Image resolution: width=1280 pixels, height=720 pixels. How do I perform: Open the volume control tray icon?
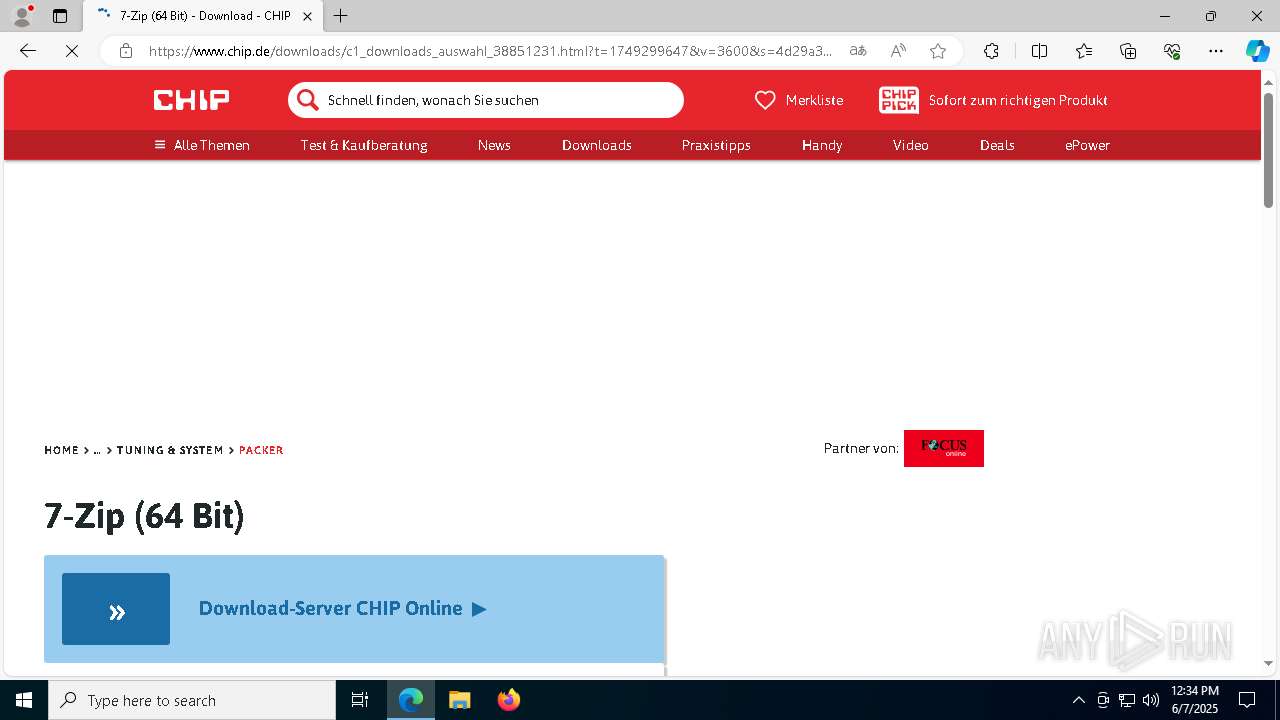point(1151,700)
